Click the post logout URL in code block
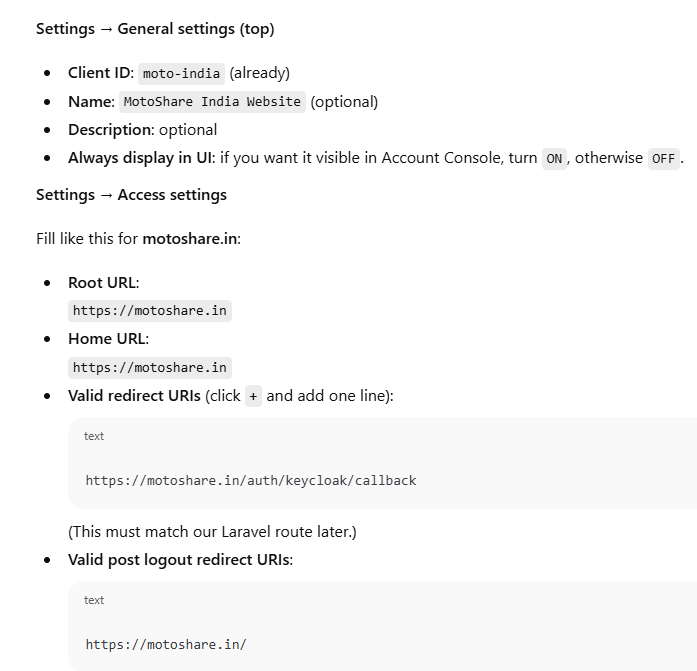This screenshot has width=697, height=671. [166, 645]
